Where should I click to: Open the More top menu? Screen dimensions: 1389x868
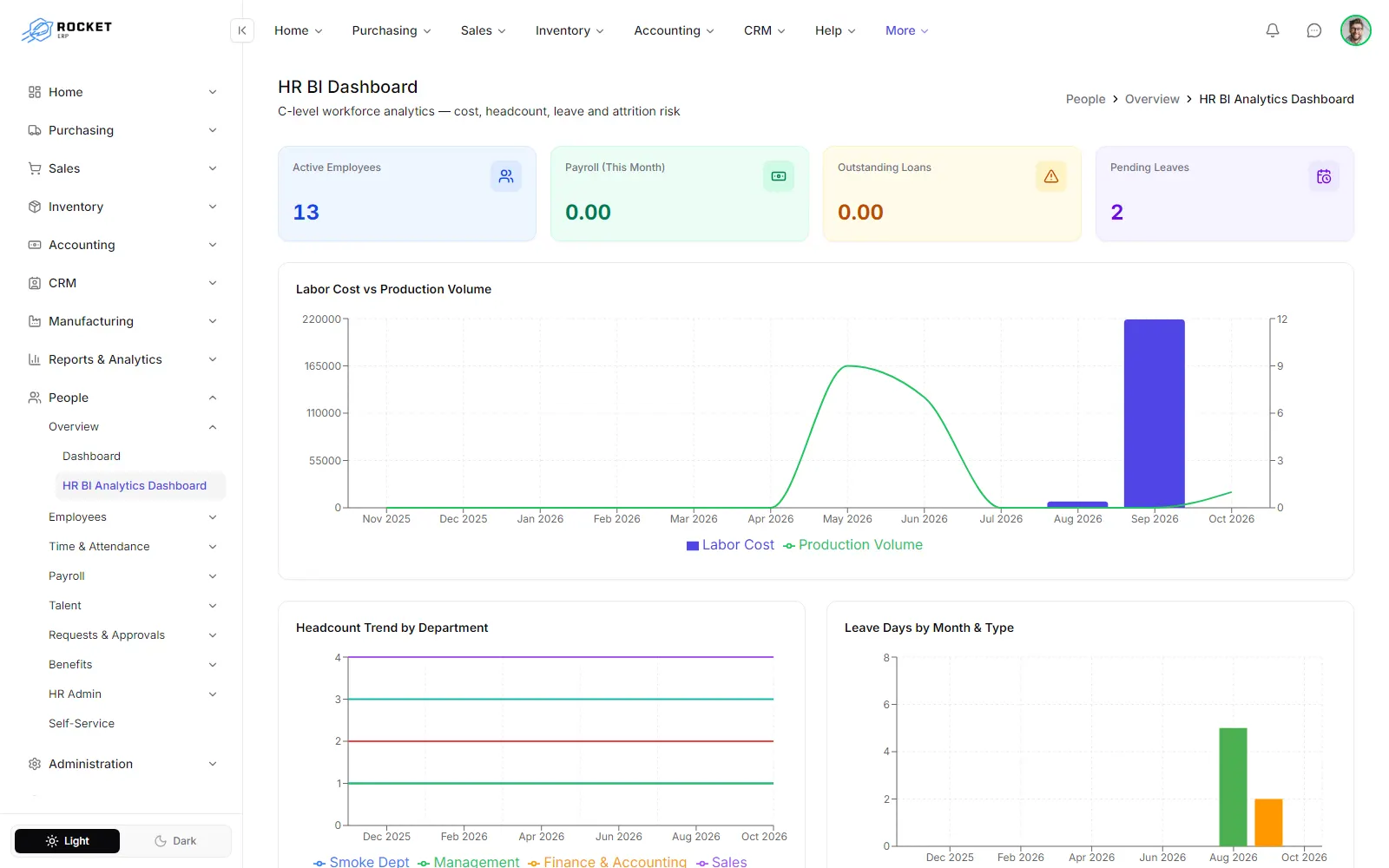click(907, 30)
